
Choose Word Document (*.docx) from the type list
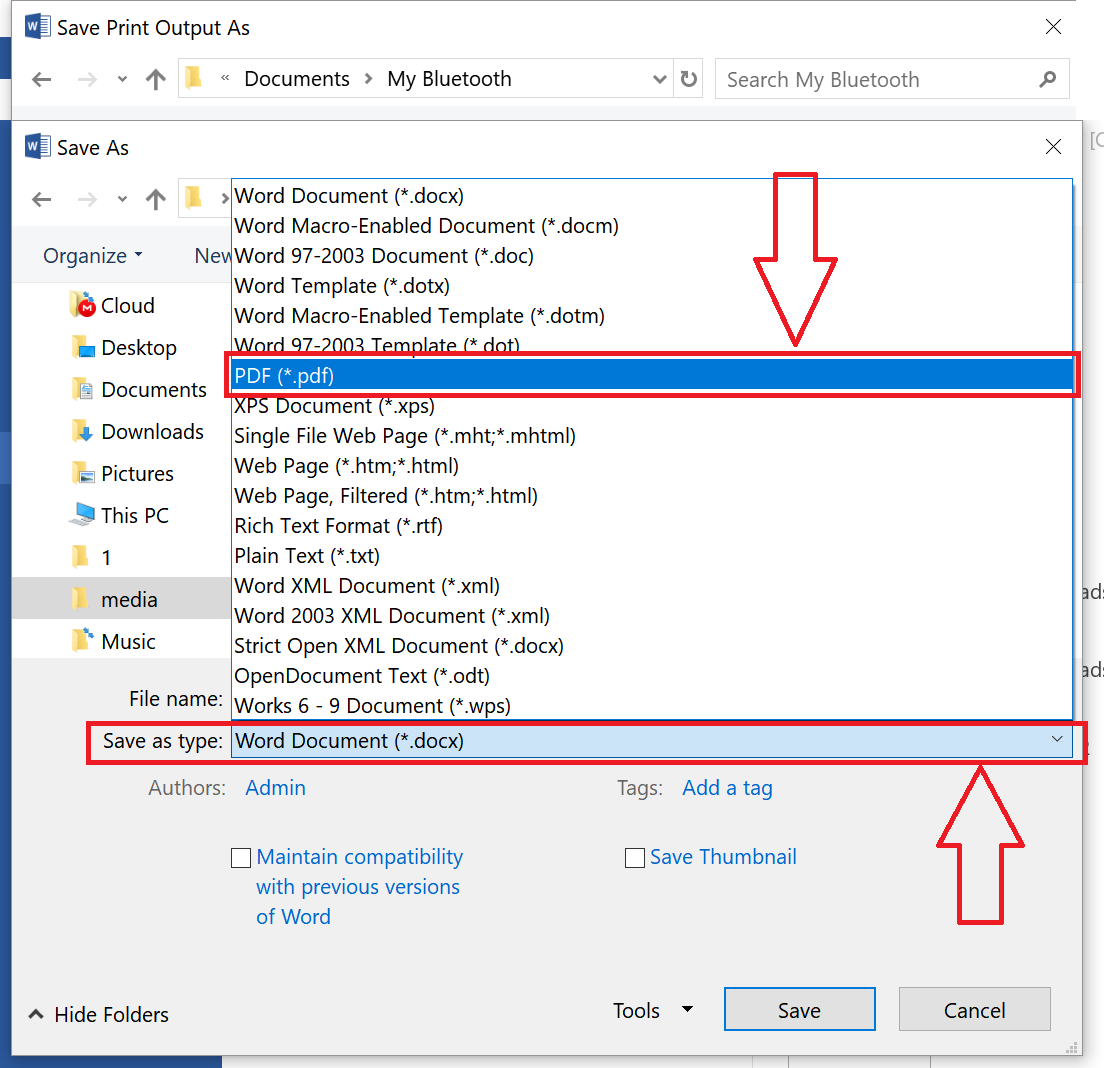tap(652, 196)
